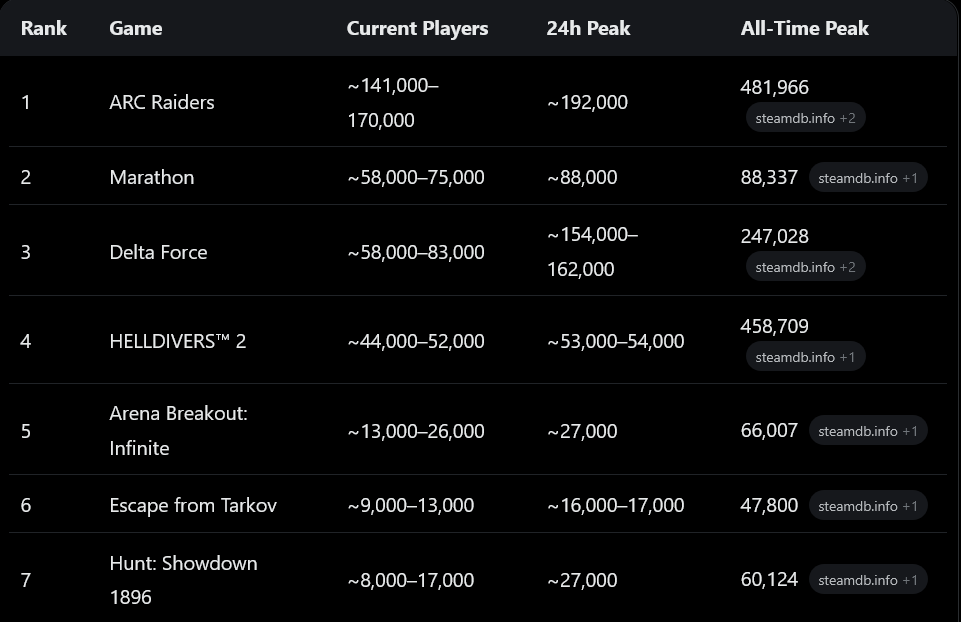
Task: Open the steamdb.info citation beside 88,337
Action: pyautogui.click(x=867, y=178)
